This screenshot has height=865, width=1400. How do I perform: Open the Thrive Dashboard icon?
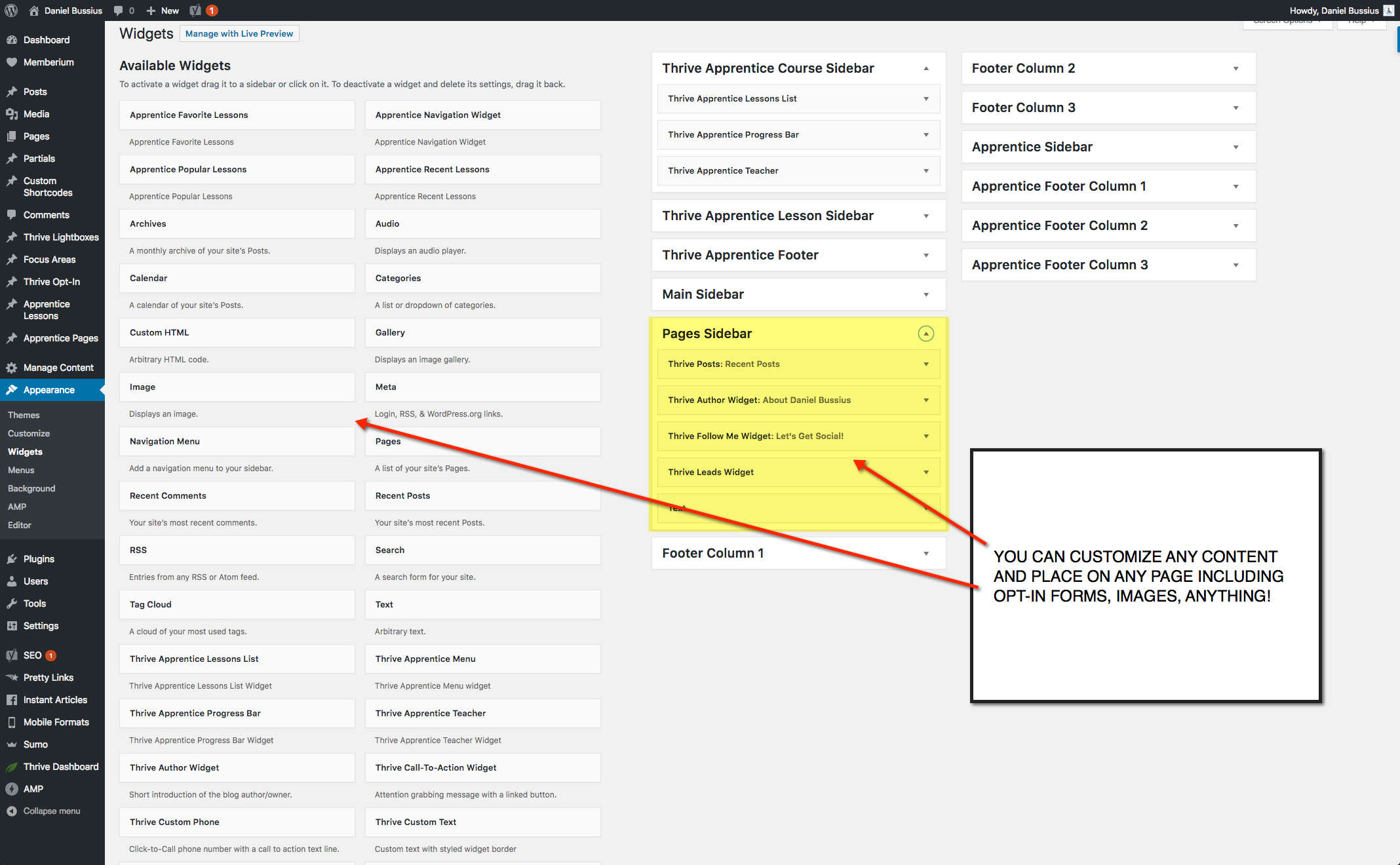point(13,766)
